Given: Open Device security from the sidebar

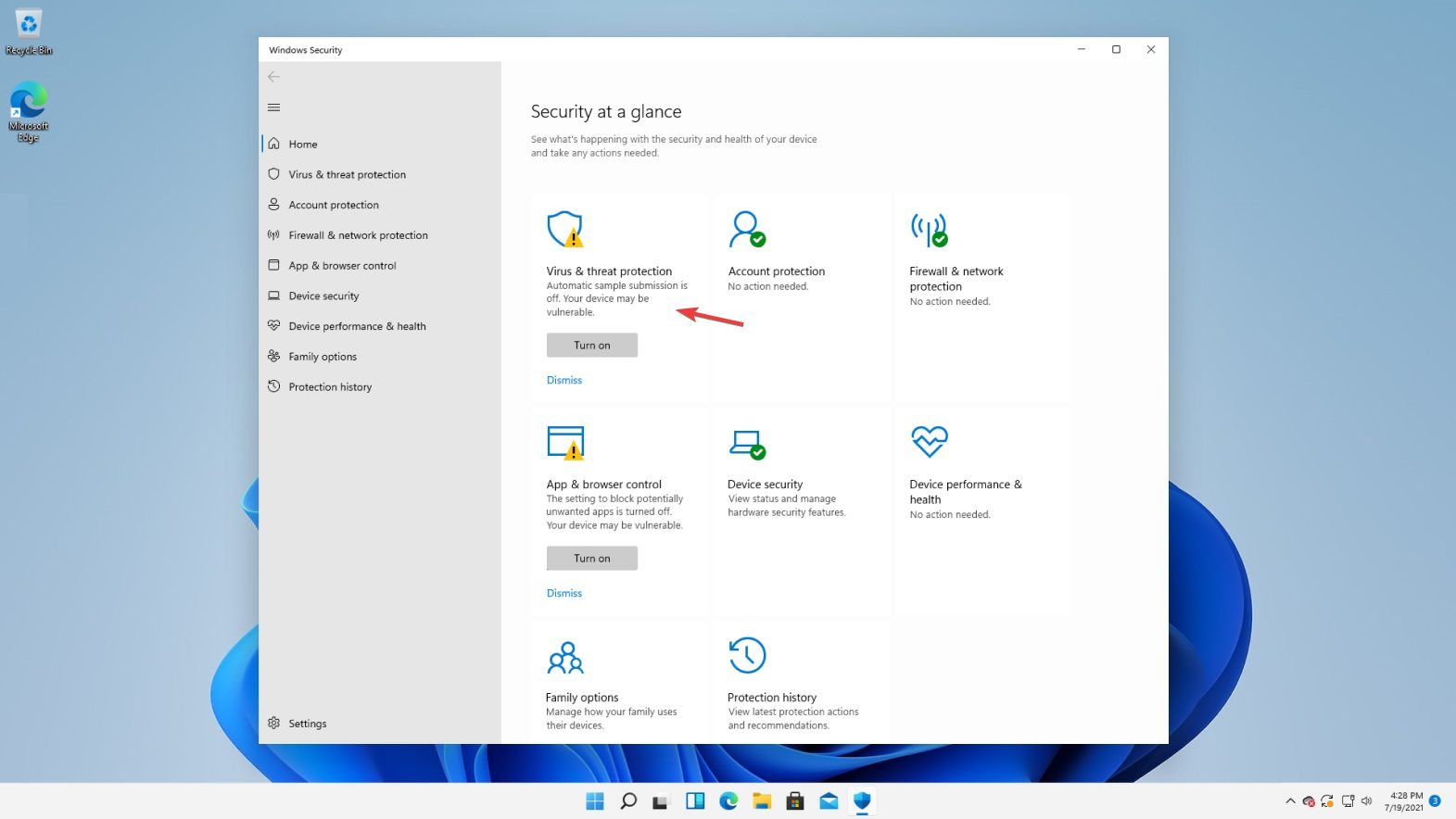Looking at the screenshot, I should pos(380,296).
